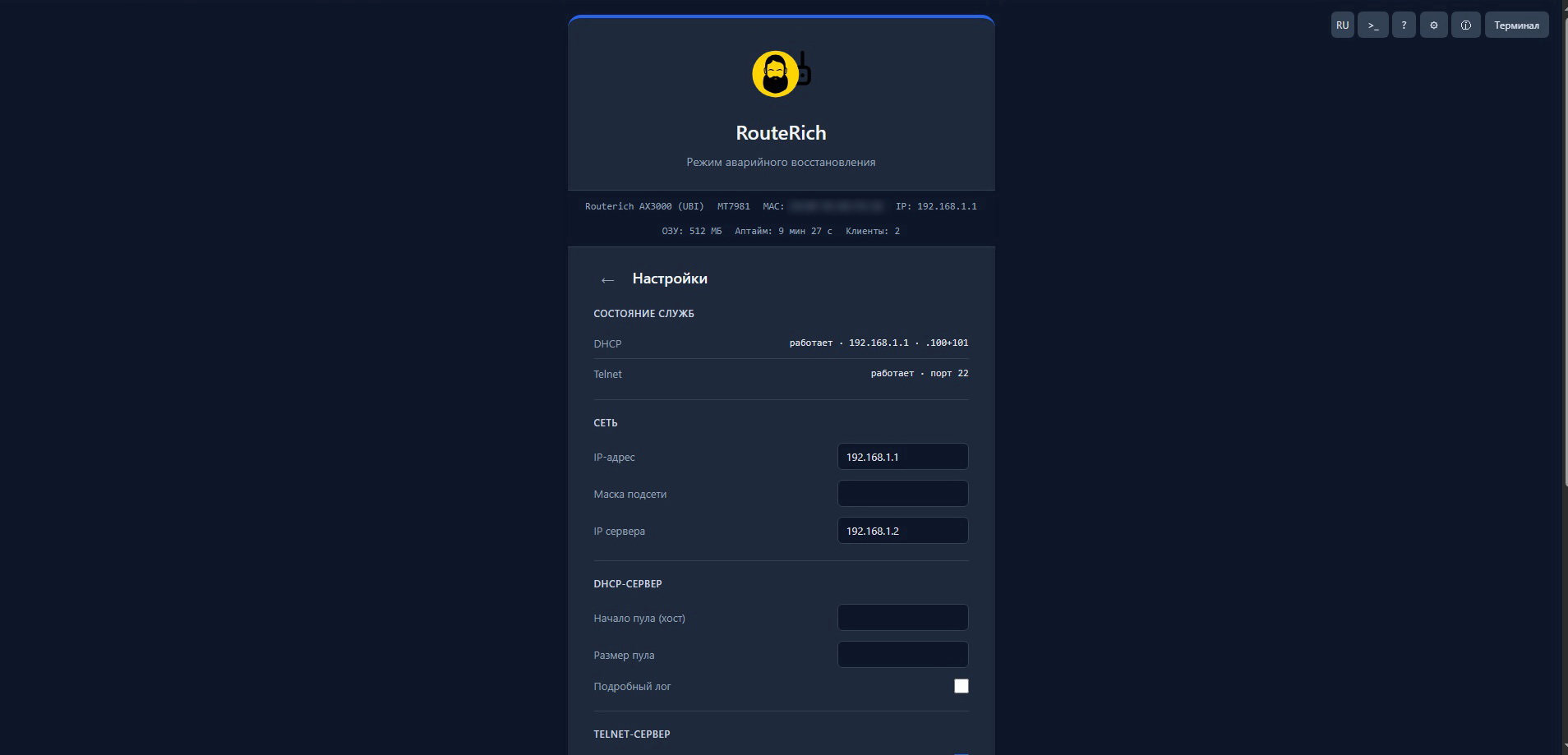Go back using the left arrow
Image resolution: width=1568 pixels, height=755 pixels.
click(607, 280)
